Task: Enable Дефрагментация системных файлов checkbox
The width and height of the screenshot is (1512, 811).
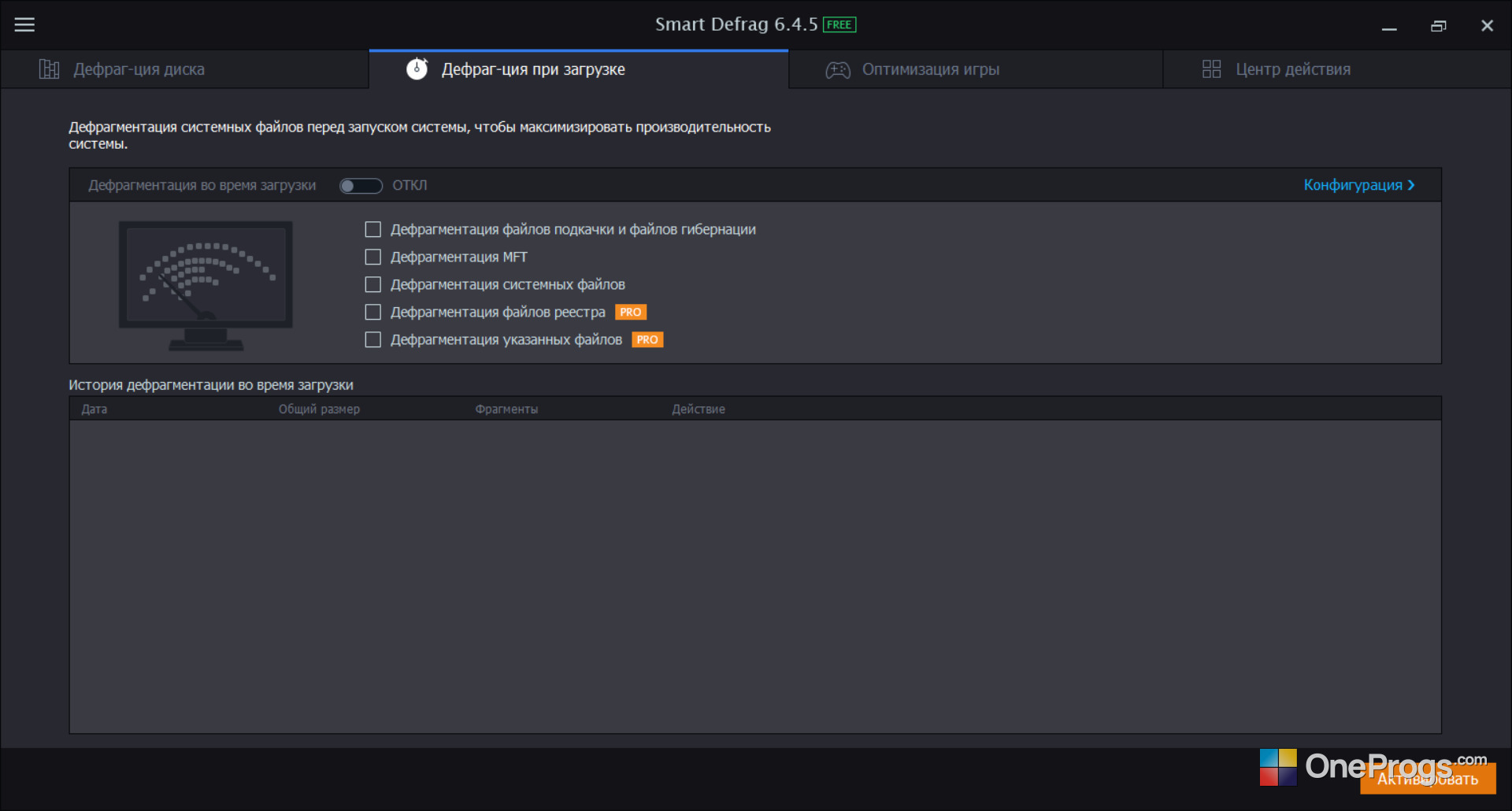Action: pos(373,284)
